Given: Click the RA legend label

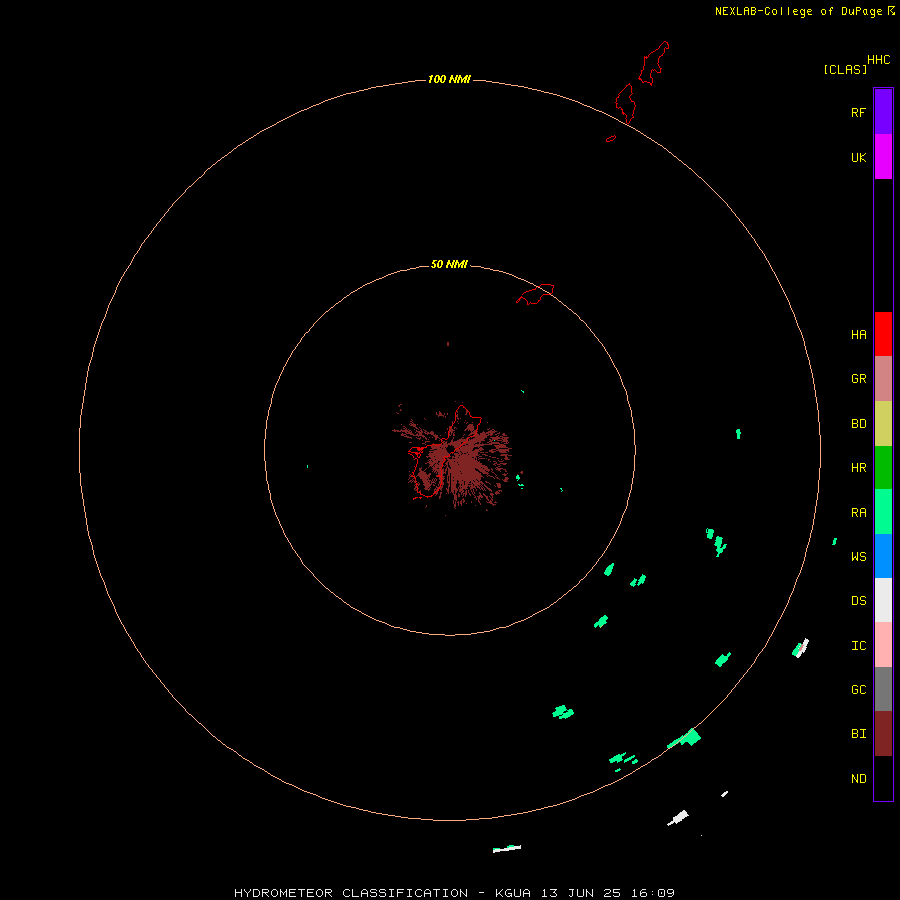Looking at the screenshot, I should pos(858,513).
